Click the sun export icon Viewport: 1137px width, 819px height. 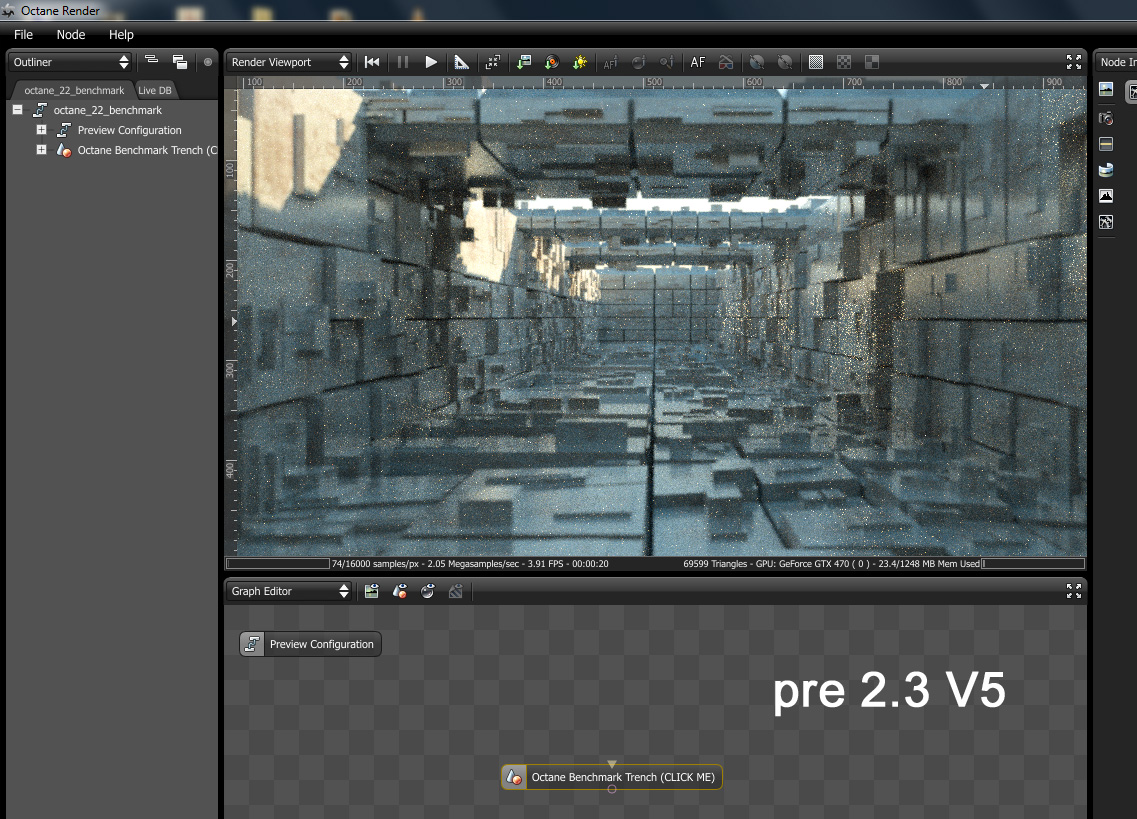pyautogui.click(x=580, y=62)
